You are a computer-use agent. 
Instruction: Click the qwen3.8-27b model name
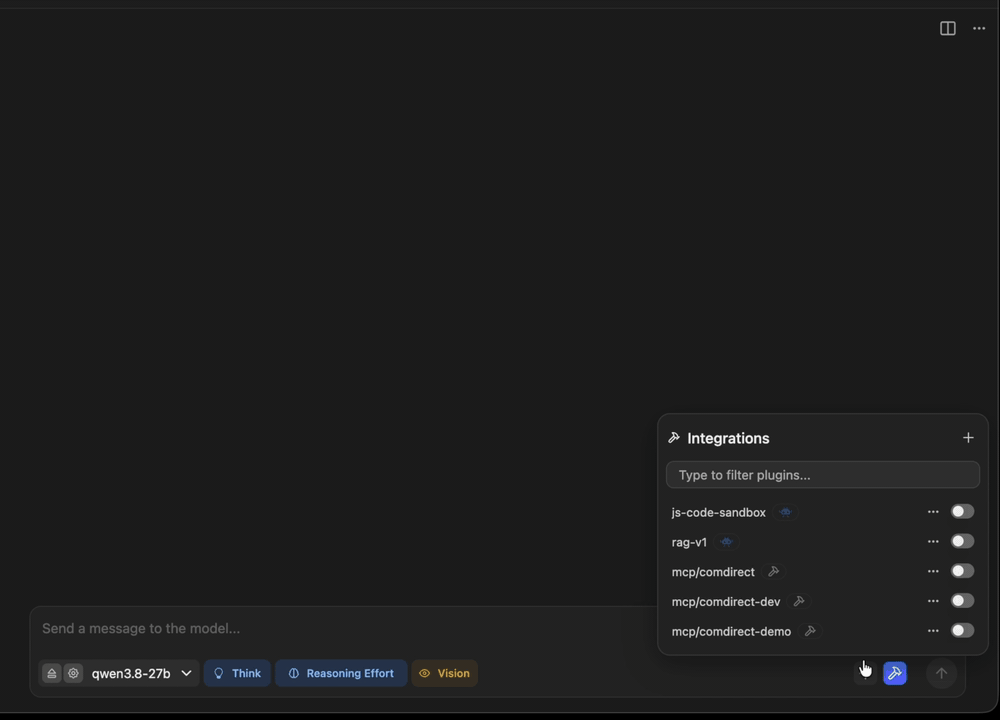coord(131,673)
